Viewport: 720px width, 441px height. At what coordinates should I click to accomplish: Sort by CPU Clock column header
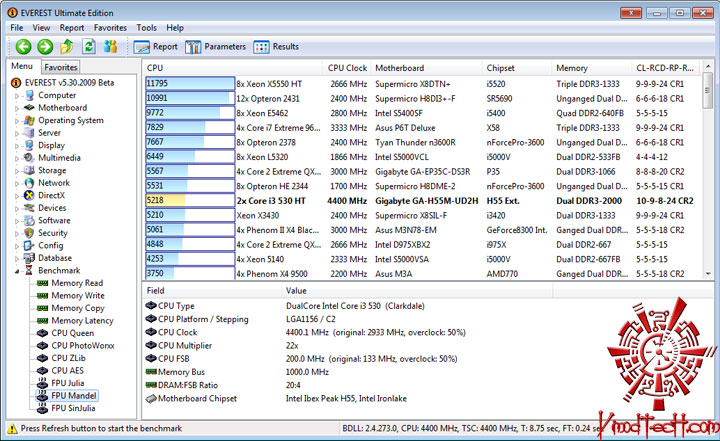point(347,68)
